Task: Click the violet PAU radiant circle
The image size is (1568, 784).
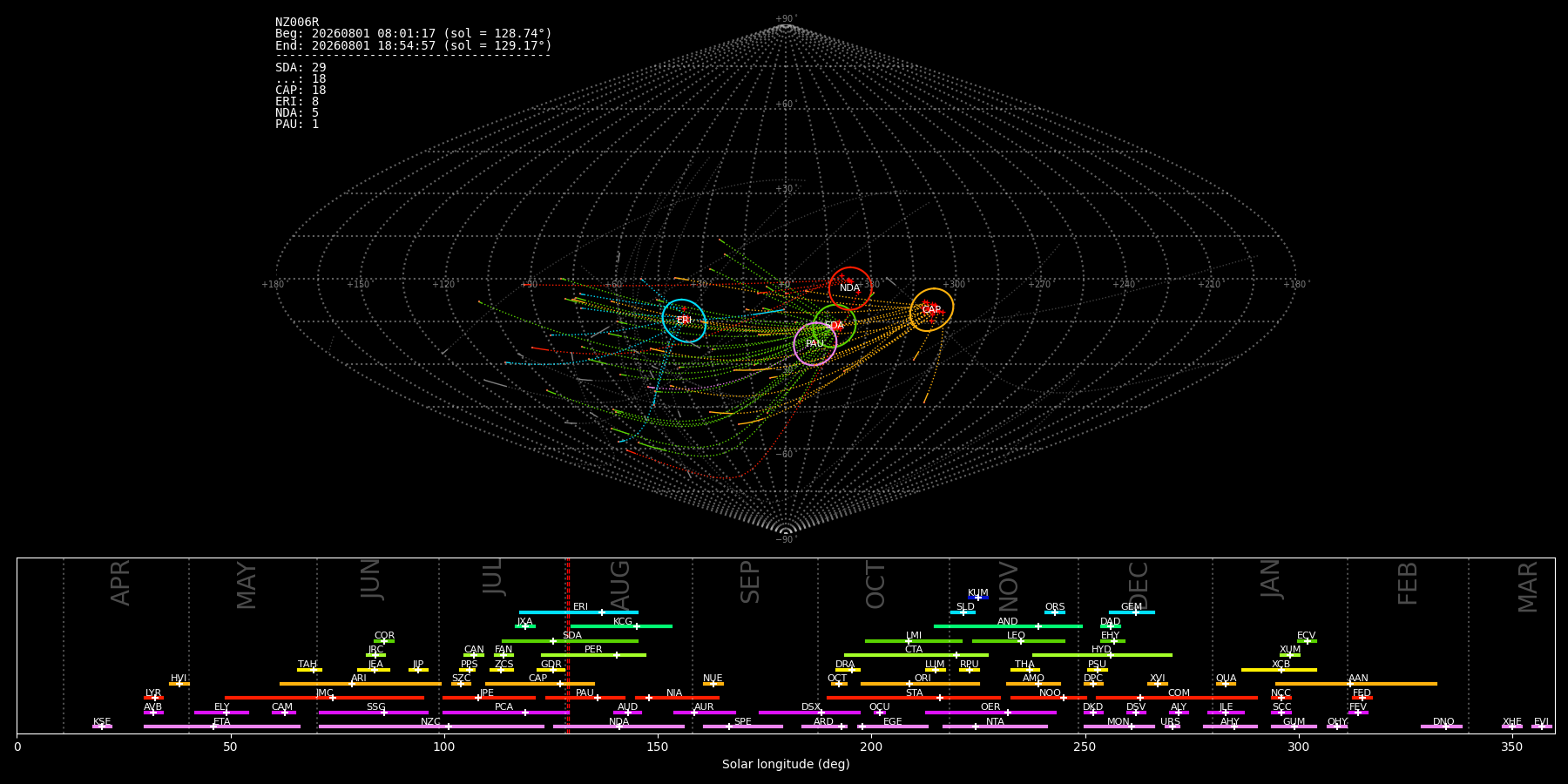Action: point(815,343)
